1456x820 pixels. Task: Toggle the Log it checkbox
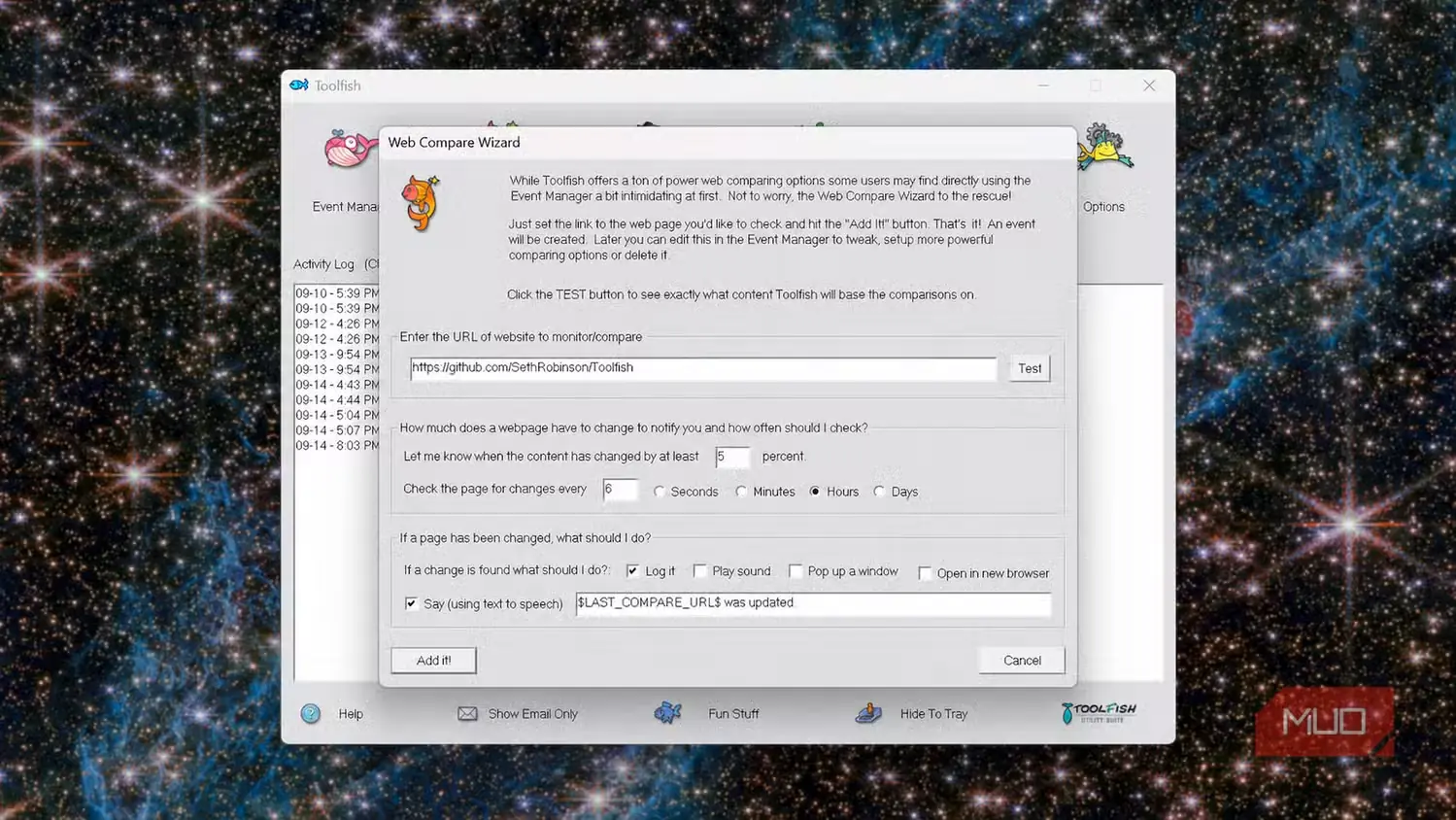(633, 571)
